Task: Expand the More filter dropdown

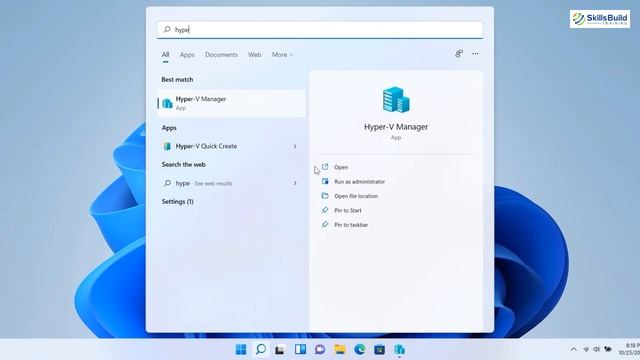Action: (282, 55)
